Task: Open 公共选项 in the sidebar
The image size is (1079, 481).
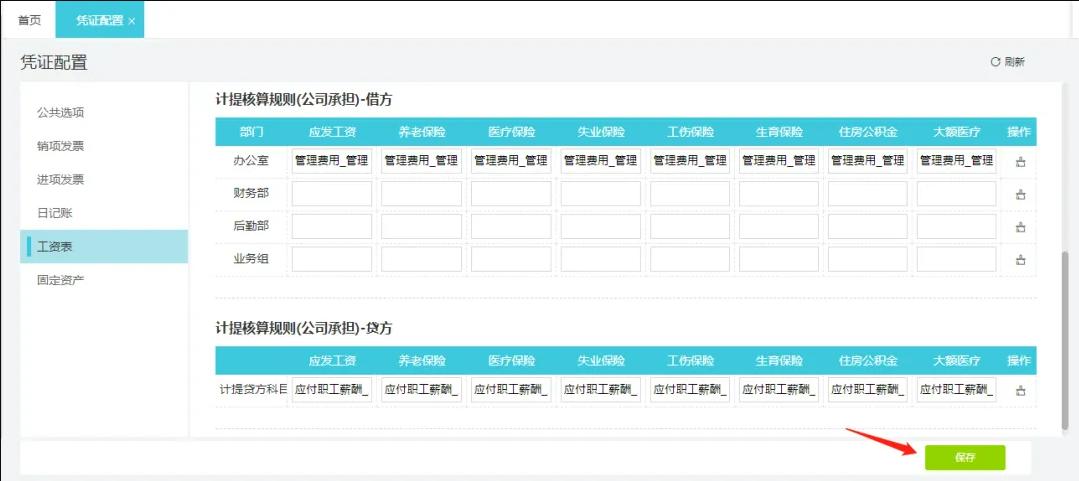Action: (x=61, y=113)
